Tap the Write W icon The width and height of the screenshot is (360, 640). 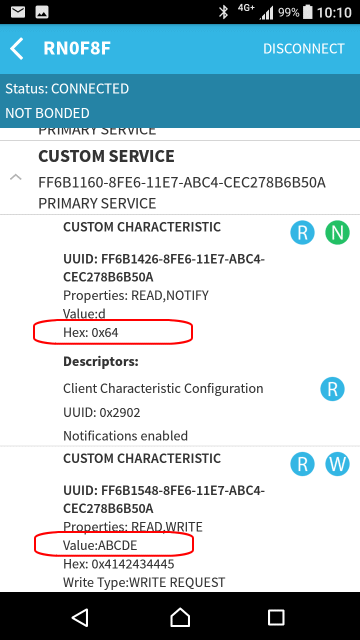[337, 464]
